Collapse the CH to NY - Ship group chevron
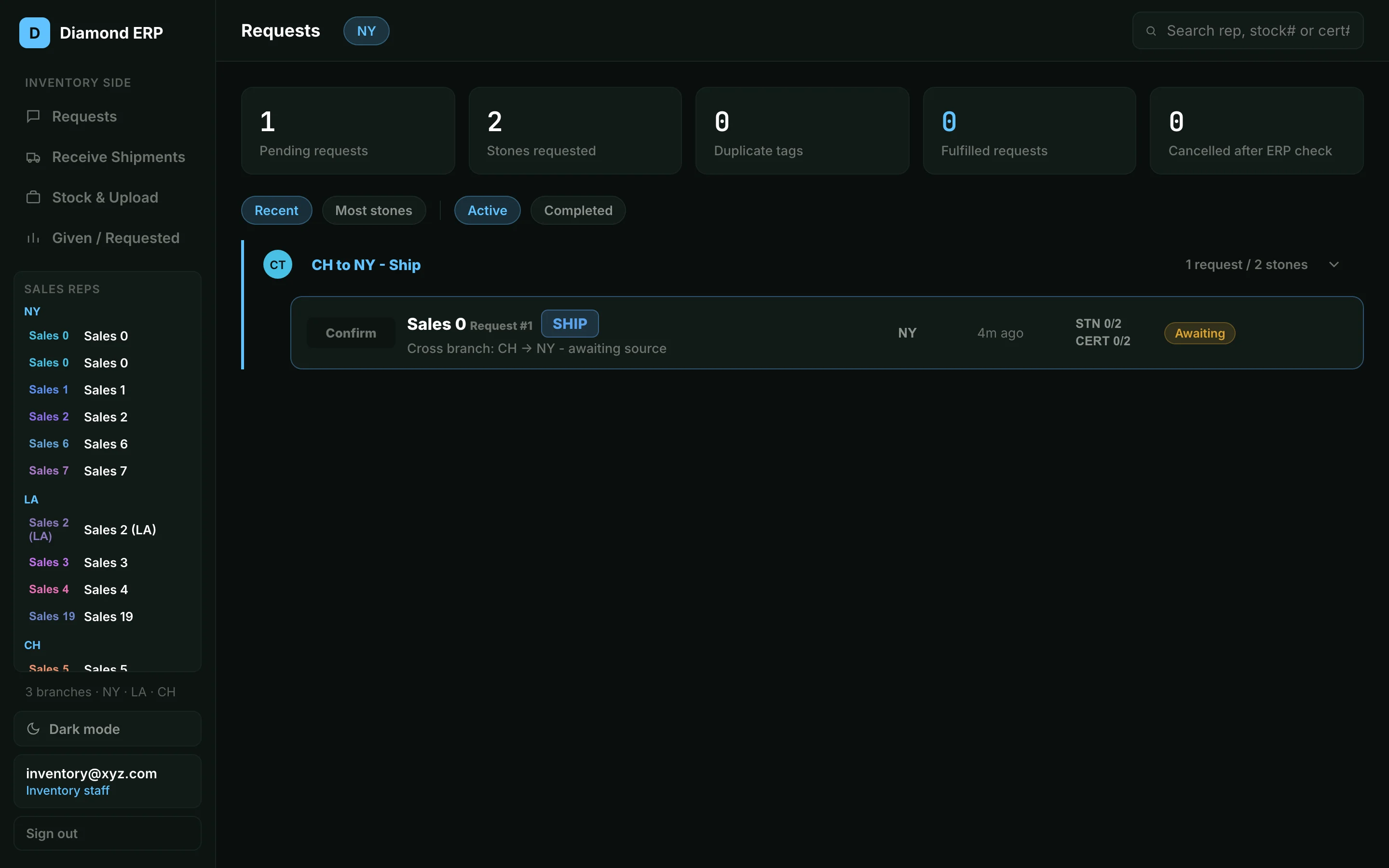Screen dimensions: 1389x868 [x=1334, y=265]
